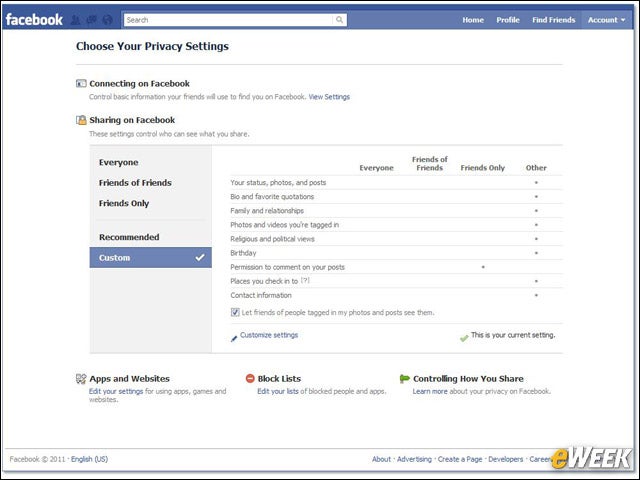Click 'Contact information' row label
Screen dimensions: 640x480
coord(261,296)
